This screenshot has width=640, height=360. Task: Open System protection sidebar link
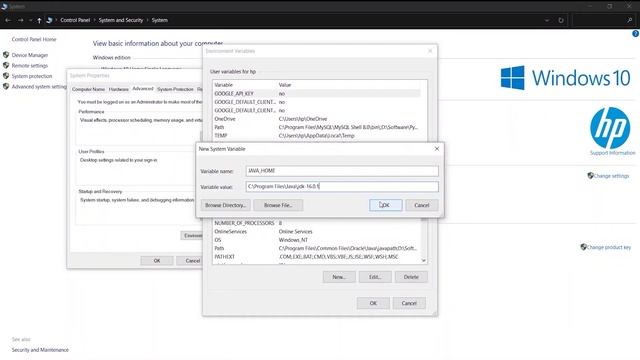tap(32, 76)
